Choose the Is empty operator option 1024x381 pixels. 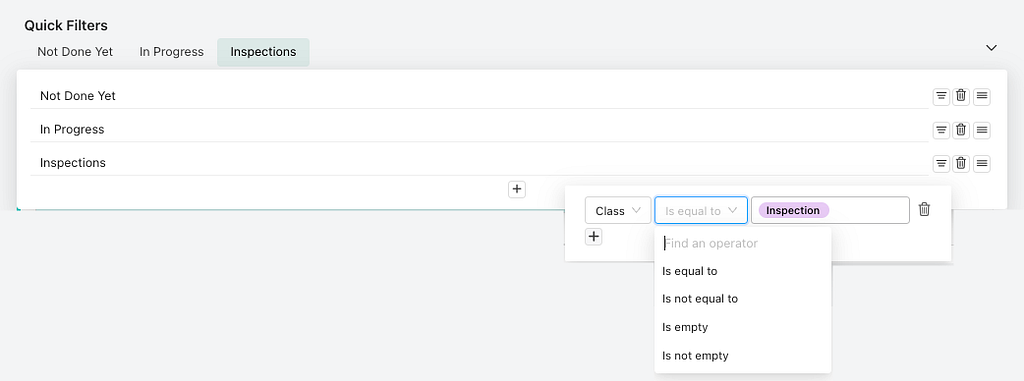pos(743,327)
